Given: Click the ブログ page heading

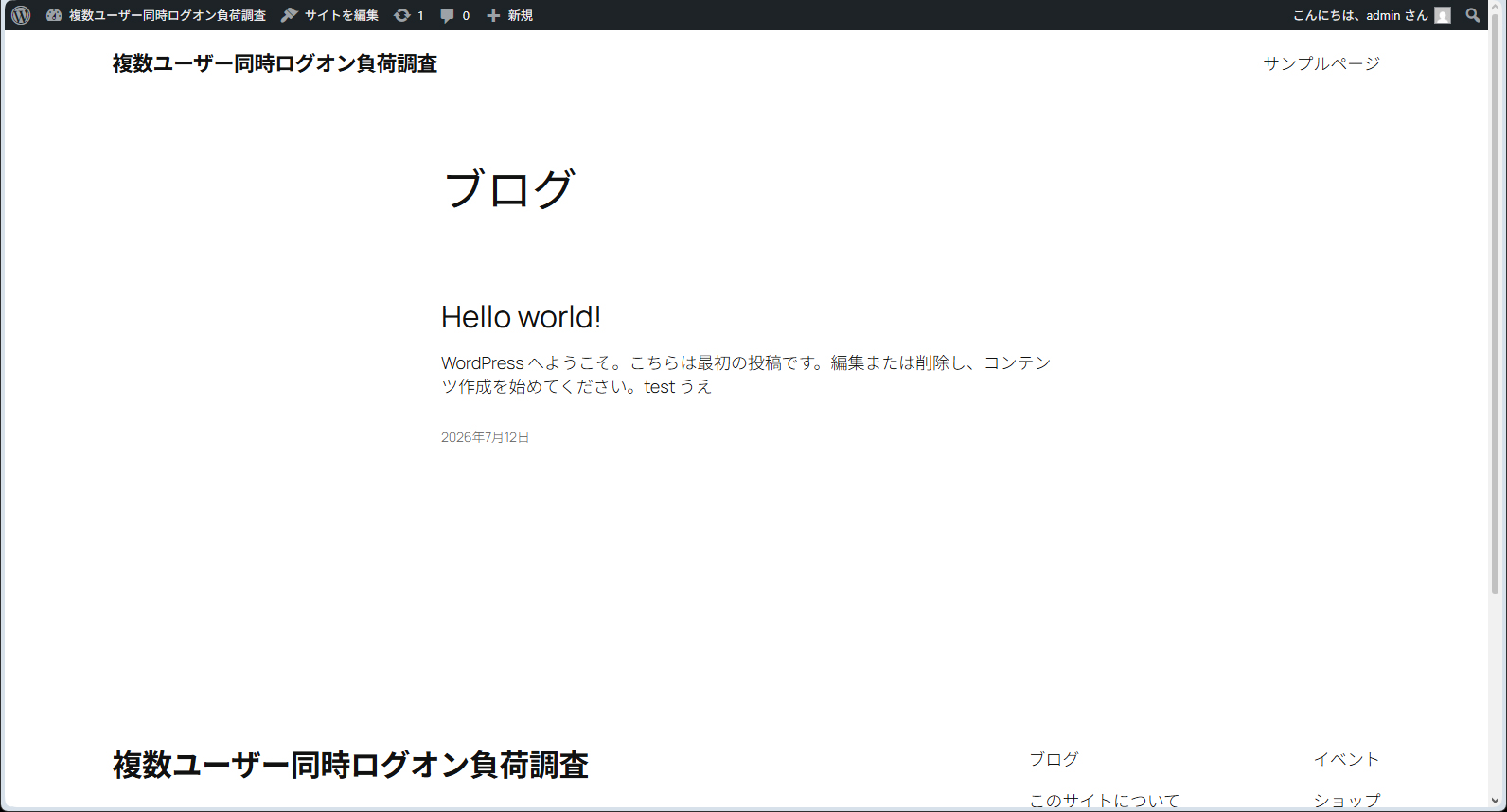Looking at the screenshot, I should [x=509, y=188].
